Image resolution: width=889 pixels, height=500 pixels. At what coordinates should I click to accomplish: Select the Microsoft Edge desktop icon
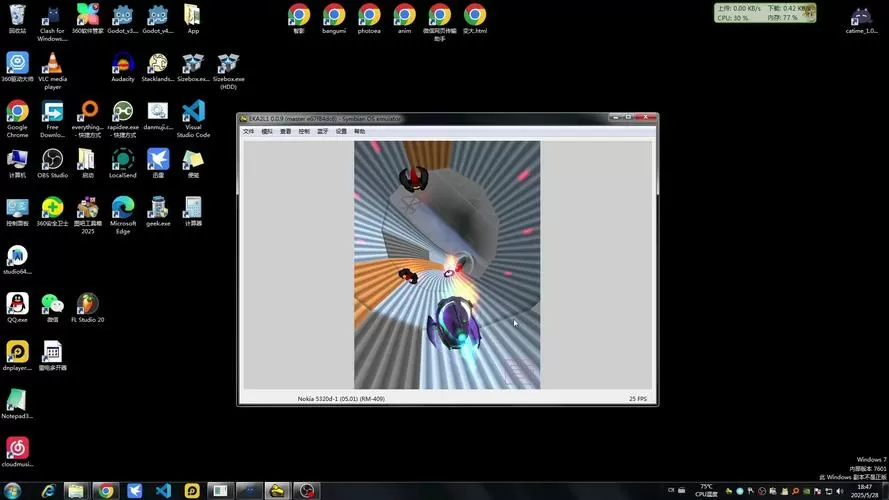pyautogui.click(x=122, y=215)
